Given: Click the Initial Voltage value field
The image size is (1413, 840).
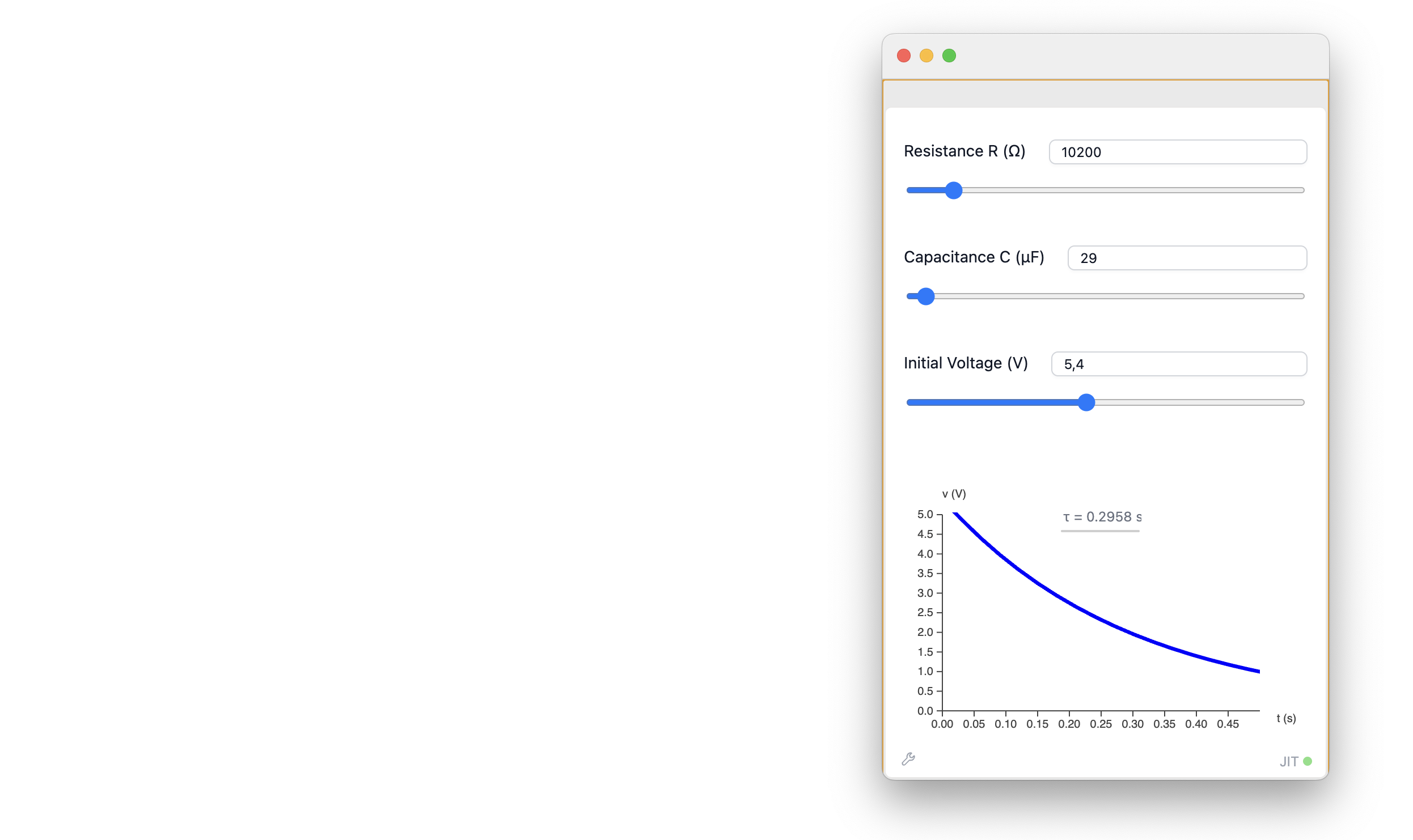Looking at the screenshot, I should [1179, 364].
